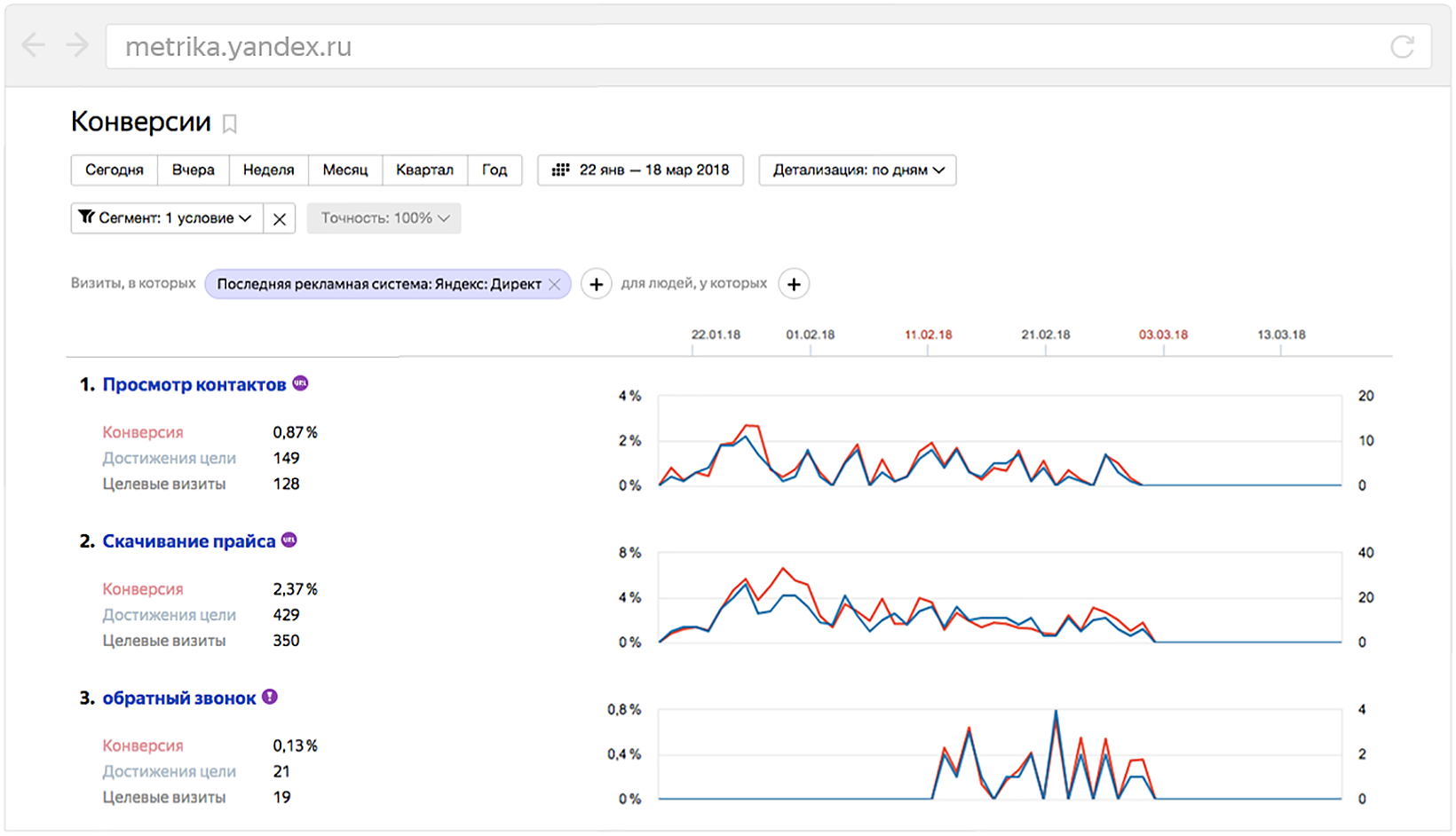Bookmark the Конверсии report
1456x836 pixels.
pyautogui.click(x=229, y=124)
